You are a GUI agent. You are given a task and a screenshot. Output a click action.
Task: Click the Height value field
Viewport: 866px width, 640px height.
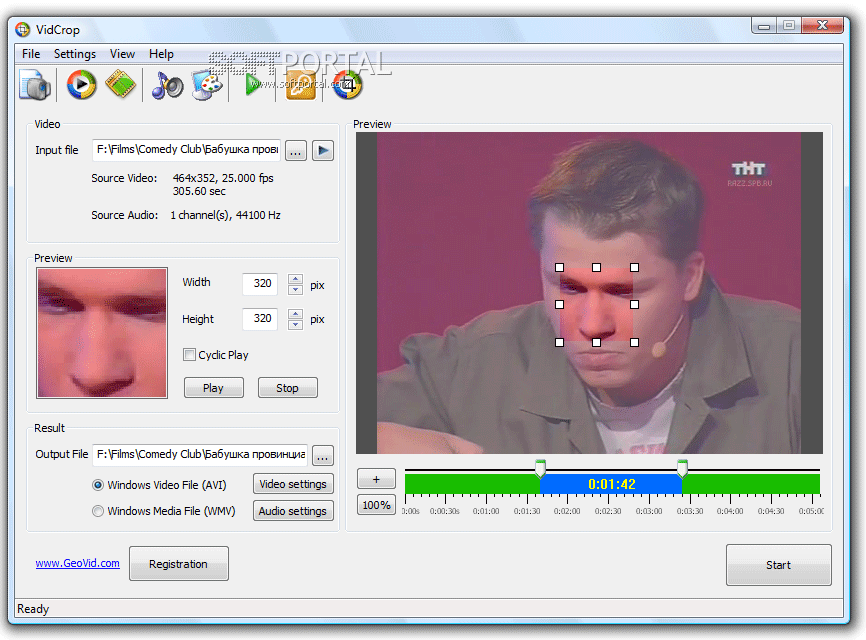point(260,319)
